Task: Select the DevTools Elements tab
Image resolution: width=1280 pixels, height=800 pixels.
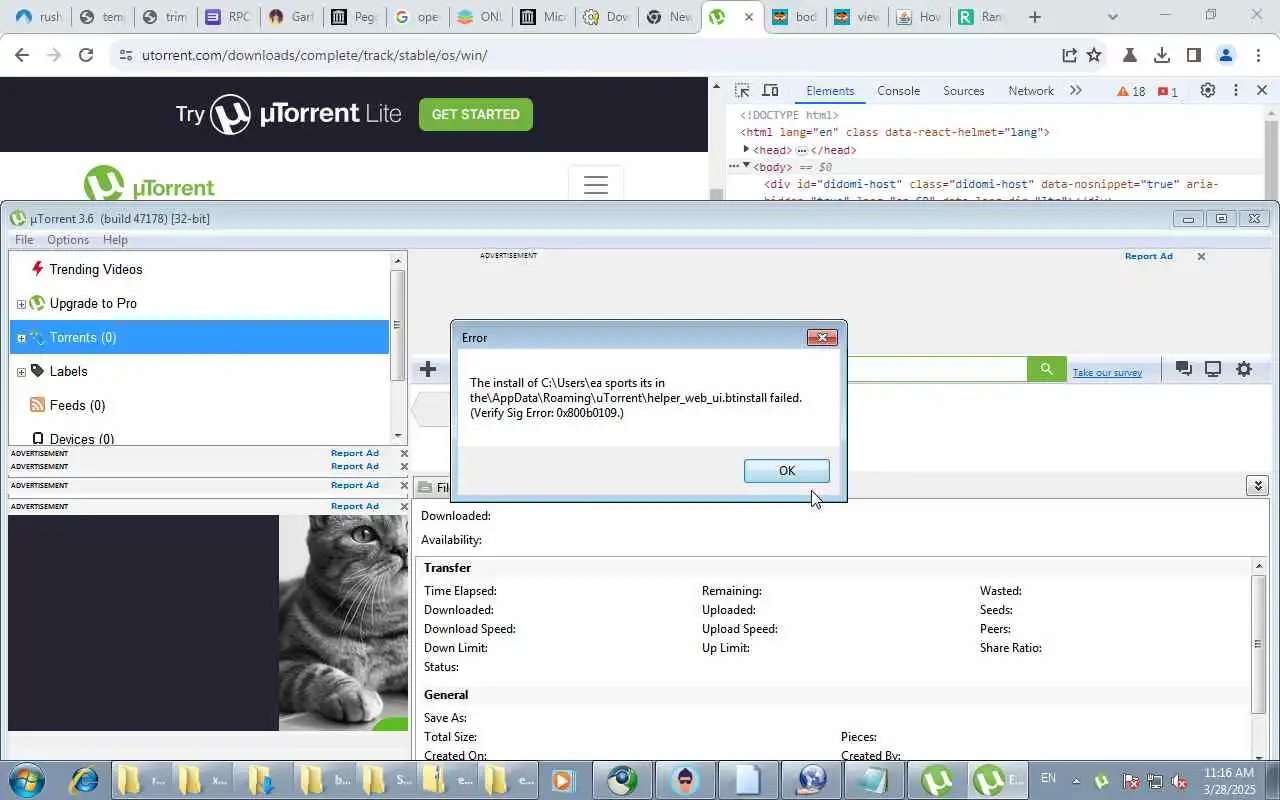Action: (x=830, y=91)
